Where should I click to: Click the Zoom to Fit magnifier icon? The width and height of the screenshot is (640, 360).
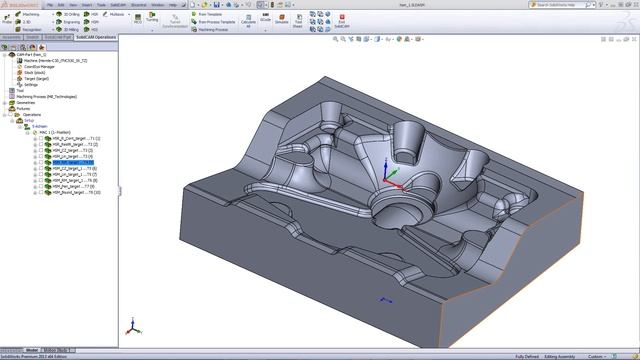pos(336,39)
